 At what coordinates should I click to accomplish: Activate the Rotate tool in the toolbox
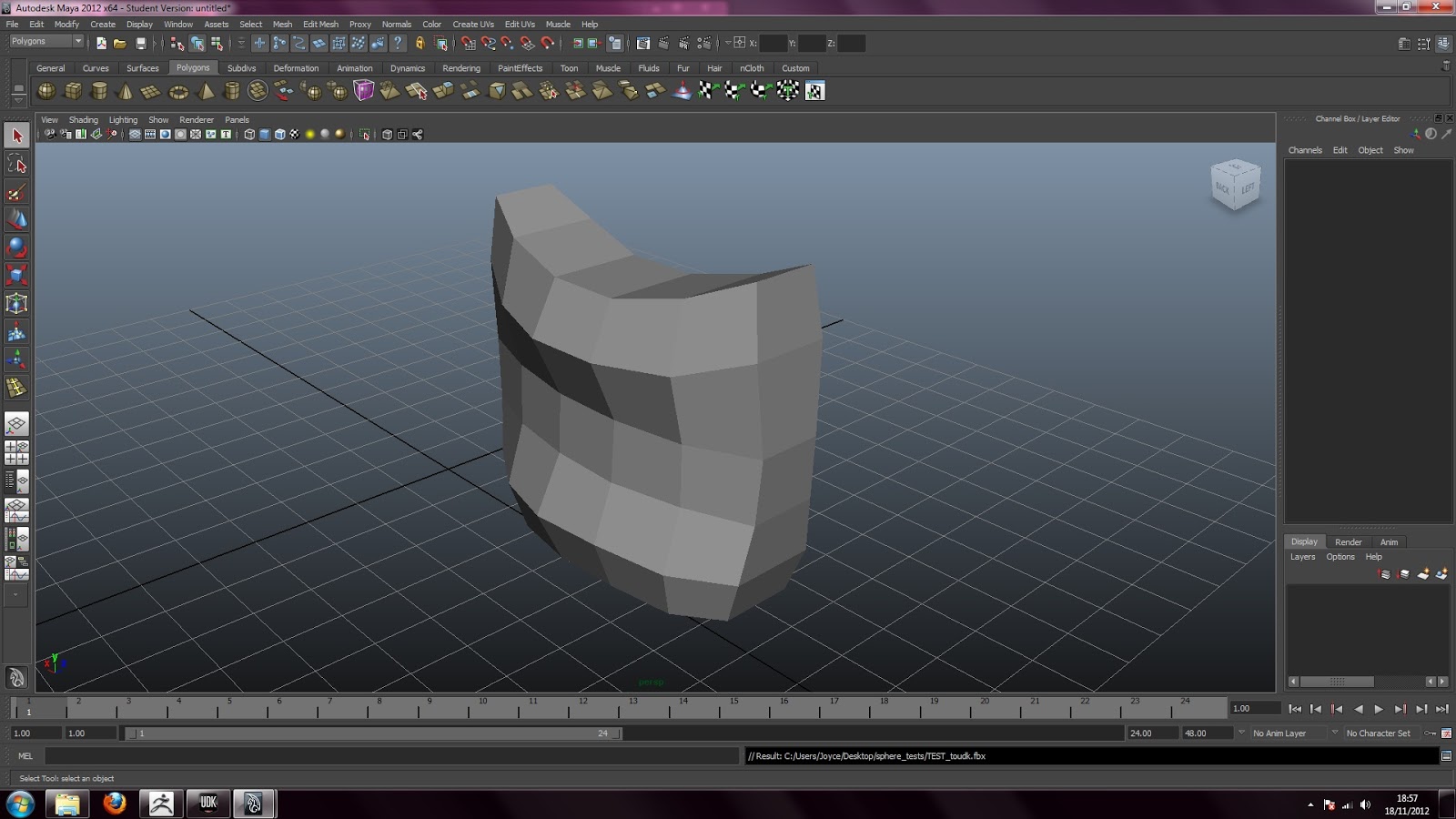(16, 248)
